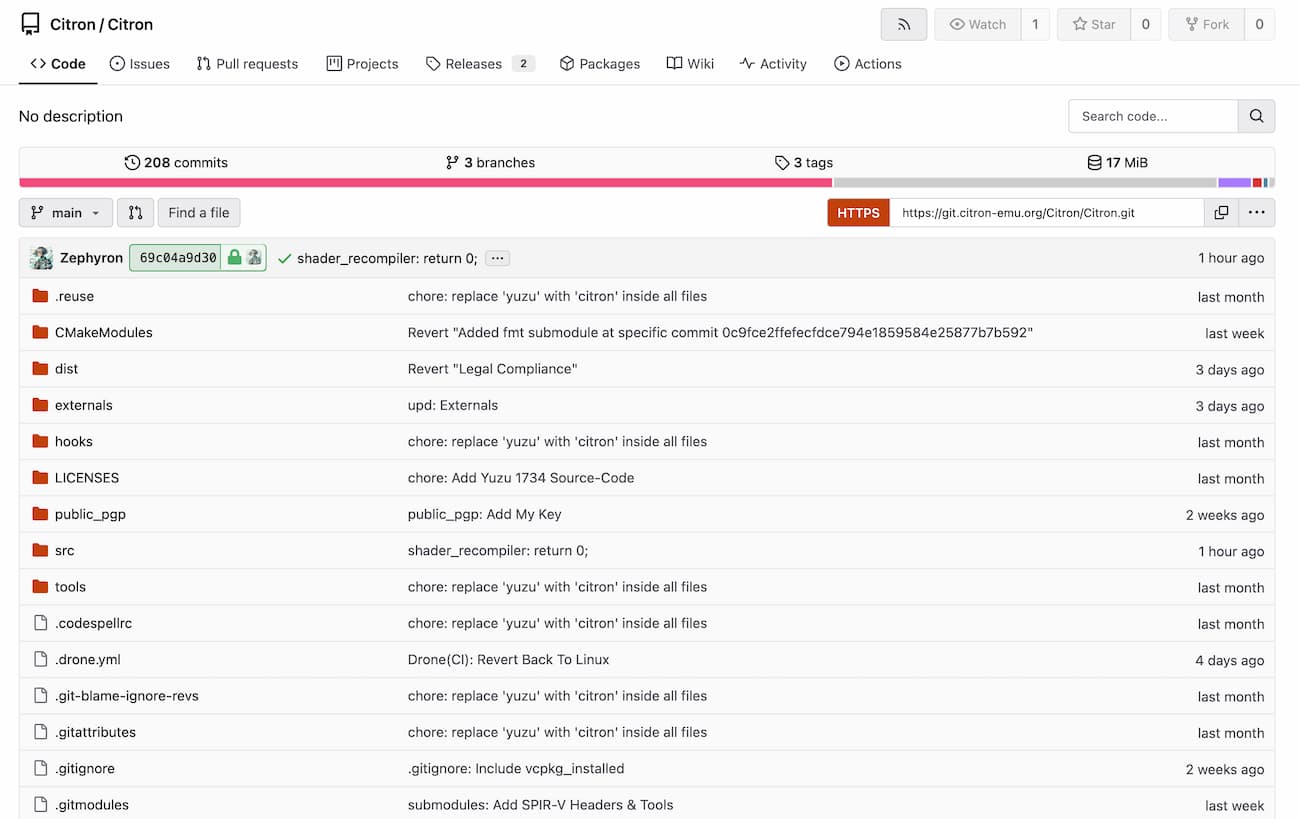This screenshot has height=819, width=1300.
Task: Open the Activity tab
Action: [x=773, y=64]
